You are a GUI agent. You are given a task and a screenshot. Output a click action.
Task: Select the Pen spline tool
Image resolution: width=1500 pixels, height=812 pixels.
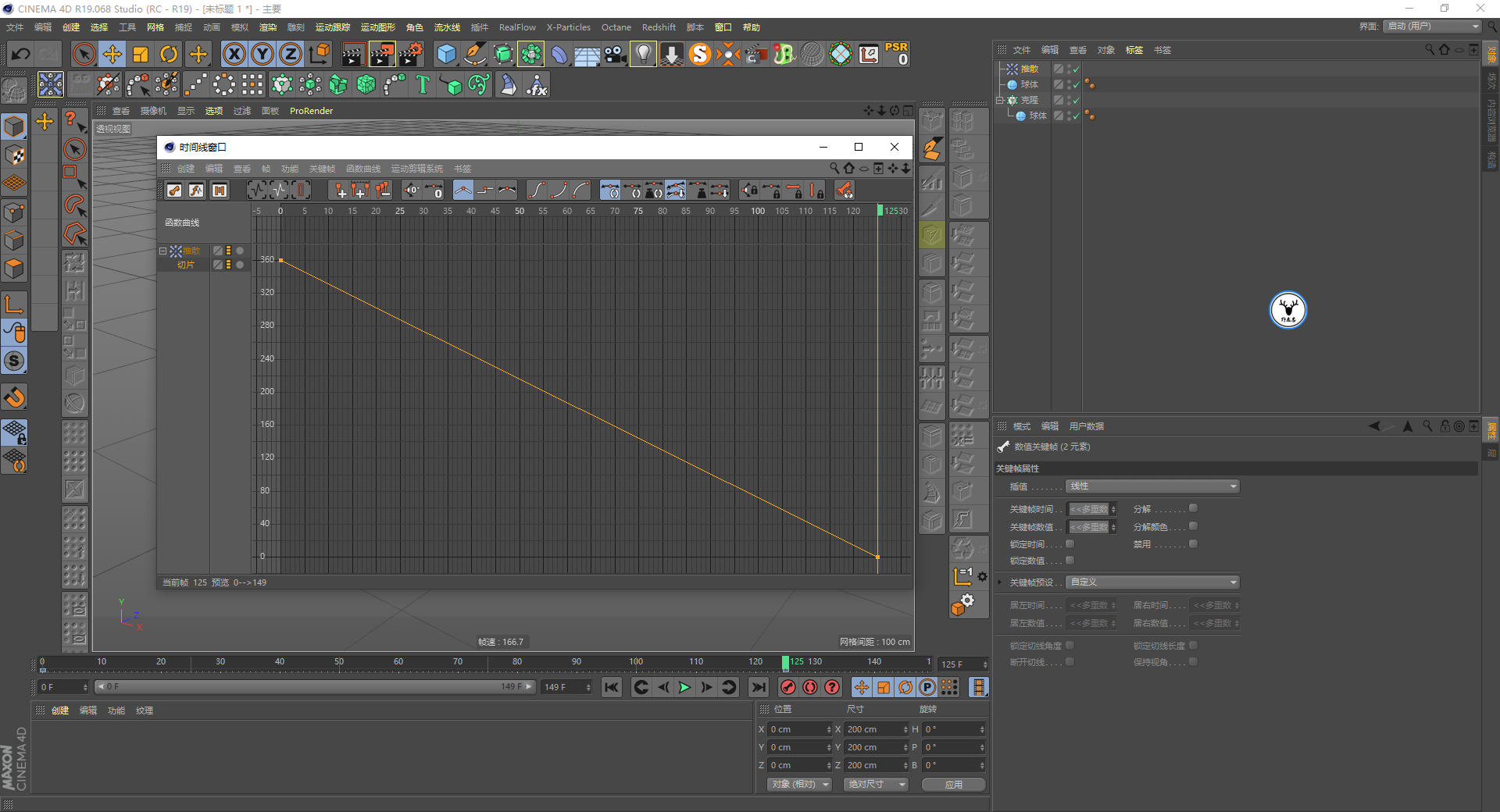tap(474, 54)
